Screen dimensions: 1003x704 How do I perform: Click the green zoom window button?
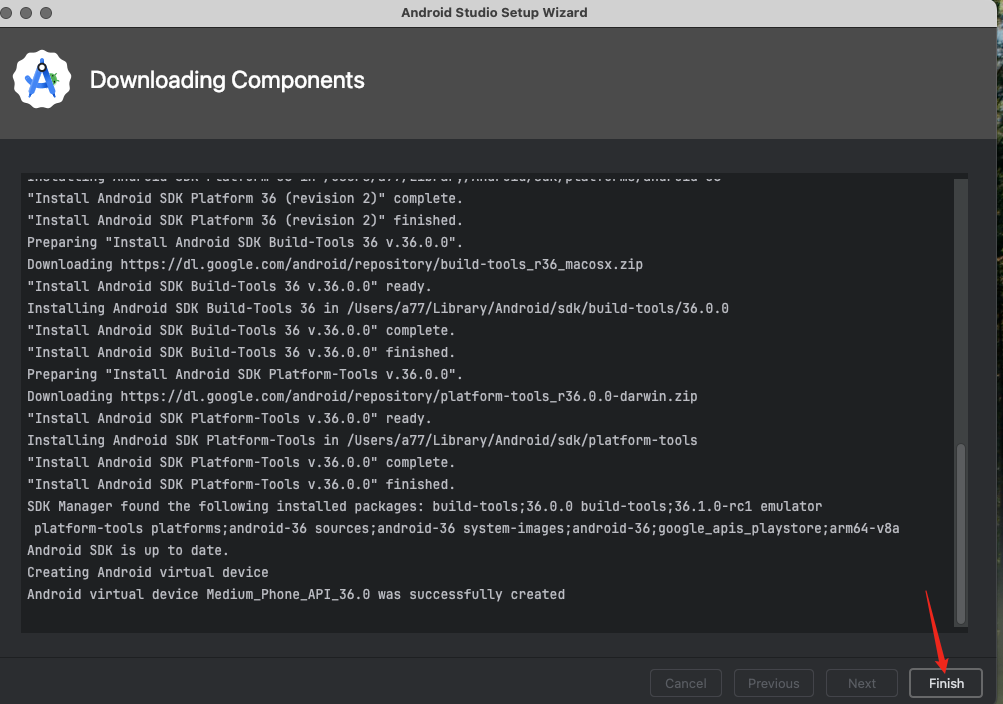(x=46, y=13)
